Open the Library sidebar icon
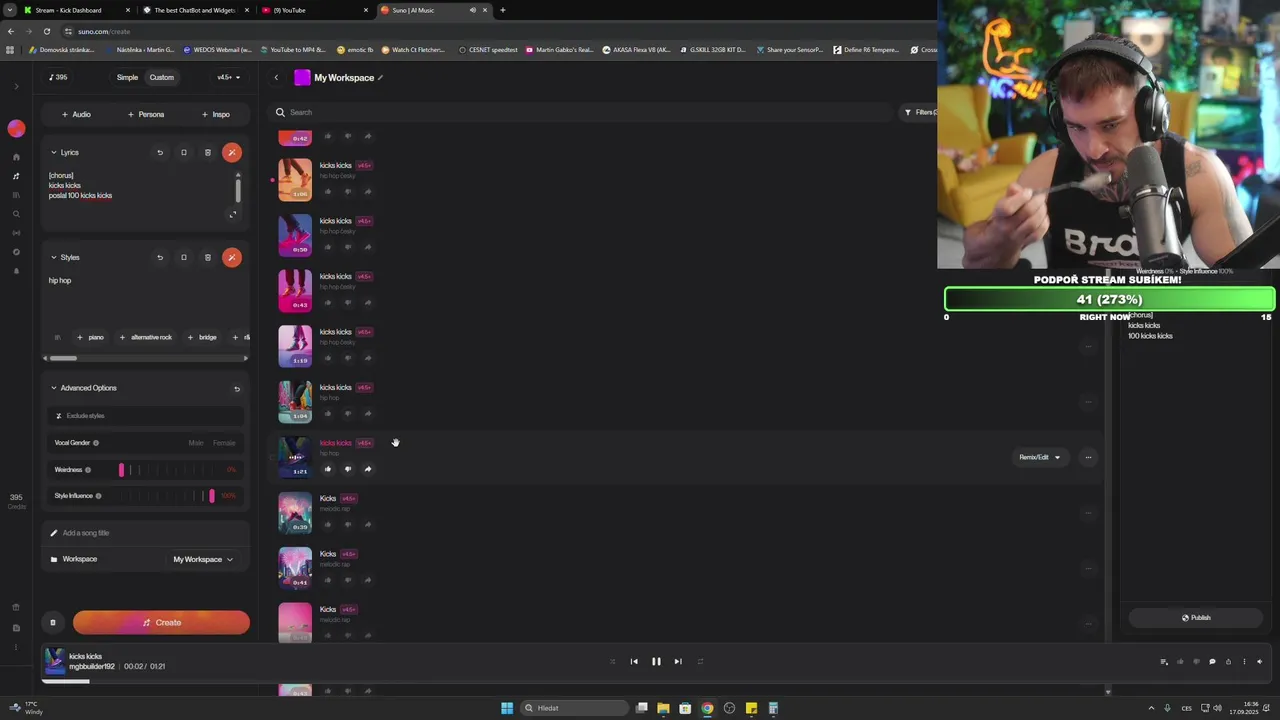Viewport: 1280px width, 720px height. (16, 195)
